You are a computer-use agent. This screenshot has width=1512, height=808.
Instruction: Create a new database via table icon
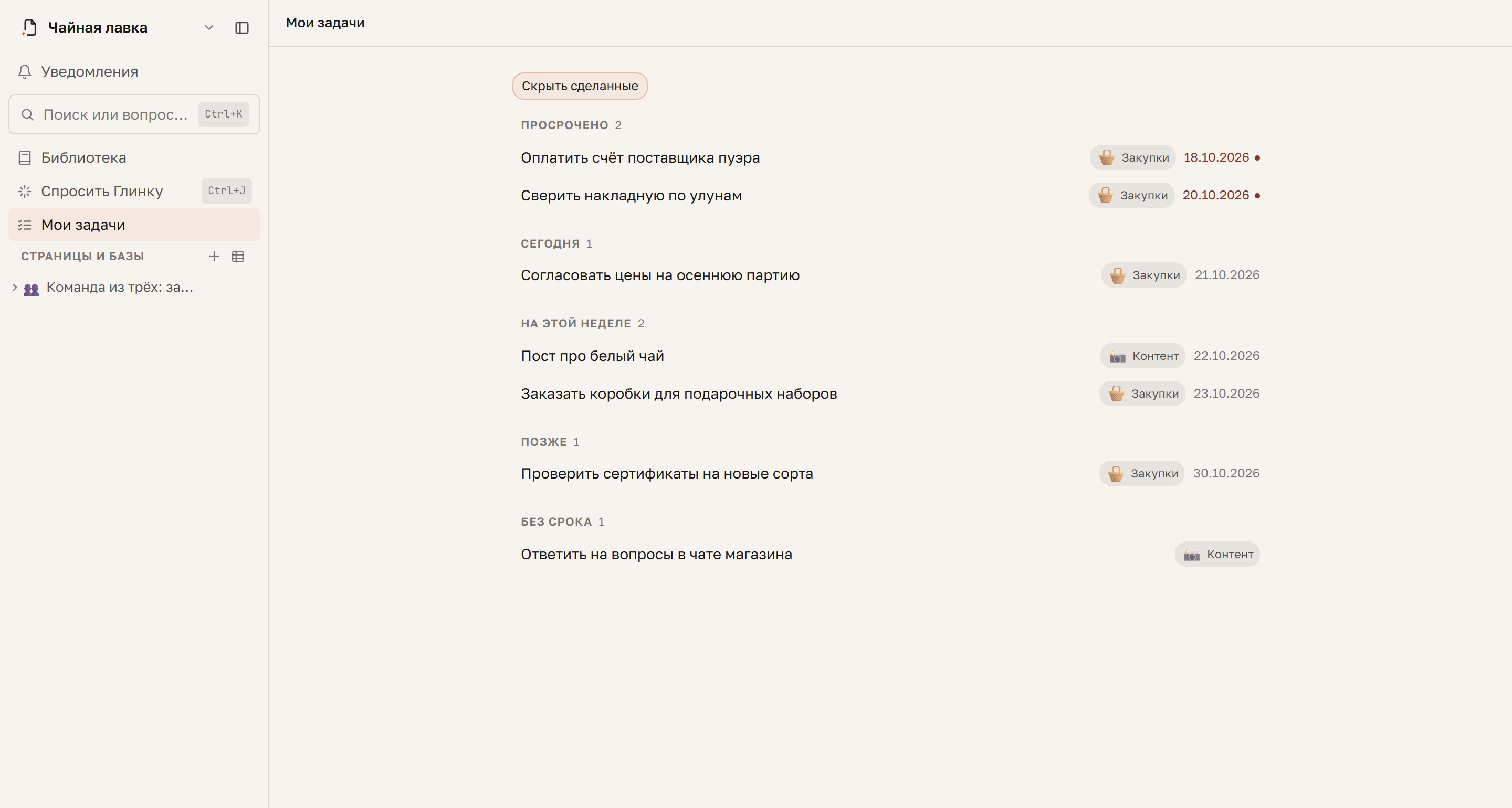238,257
